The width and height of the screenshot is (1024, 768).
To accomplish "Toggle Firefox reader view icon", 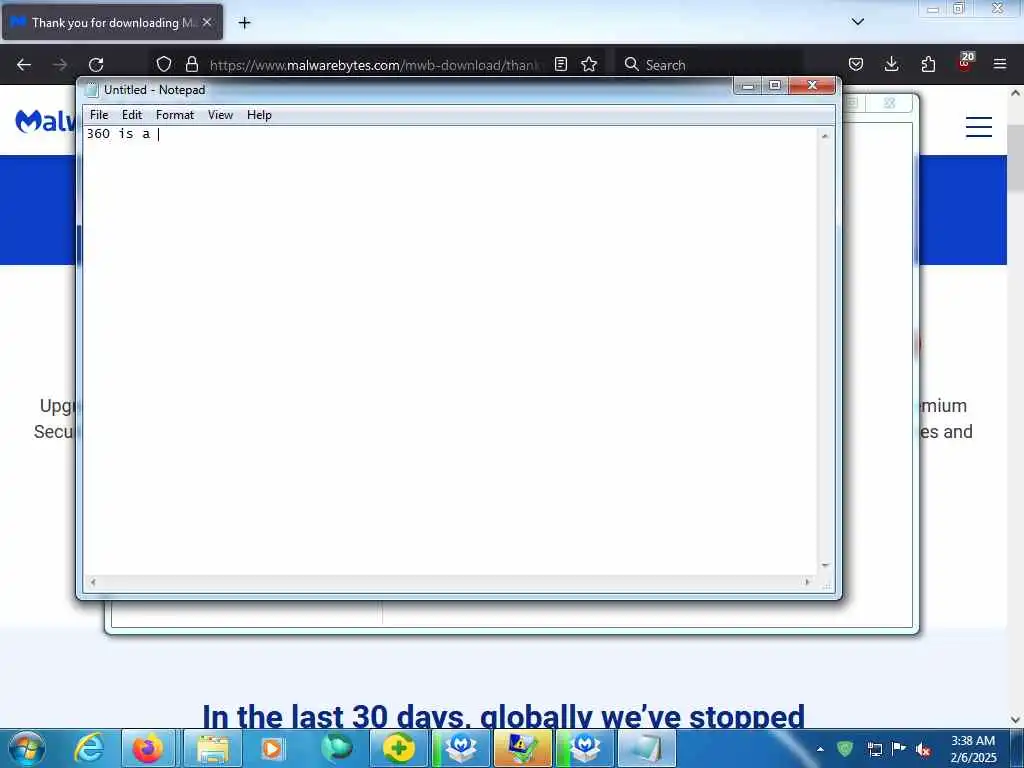I will pos(560,64).
